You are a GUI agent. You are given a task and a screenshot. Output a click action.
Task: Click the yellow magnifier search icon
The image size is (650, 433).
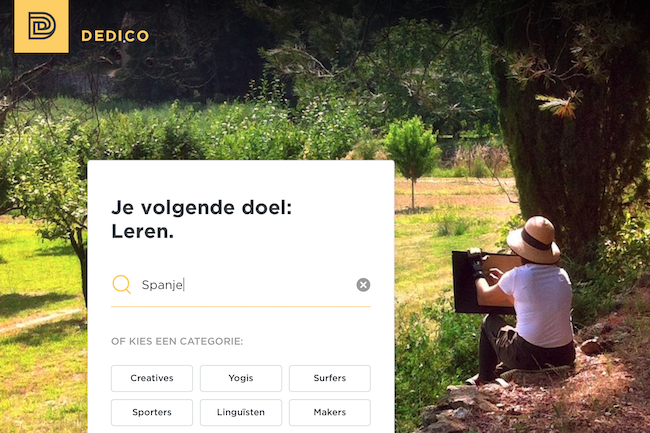click(121, 284)
